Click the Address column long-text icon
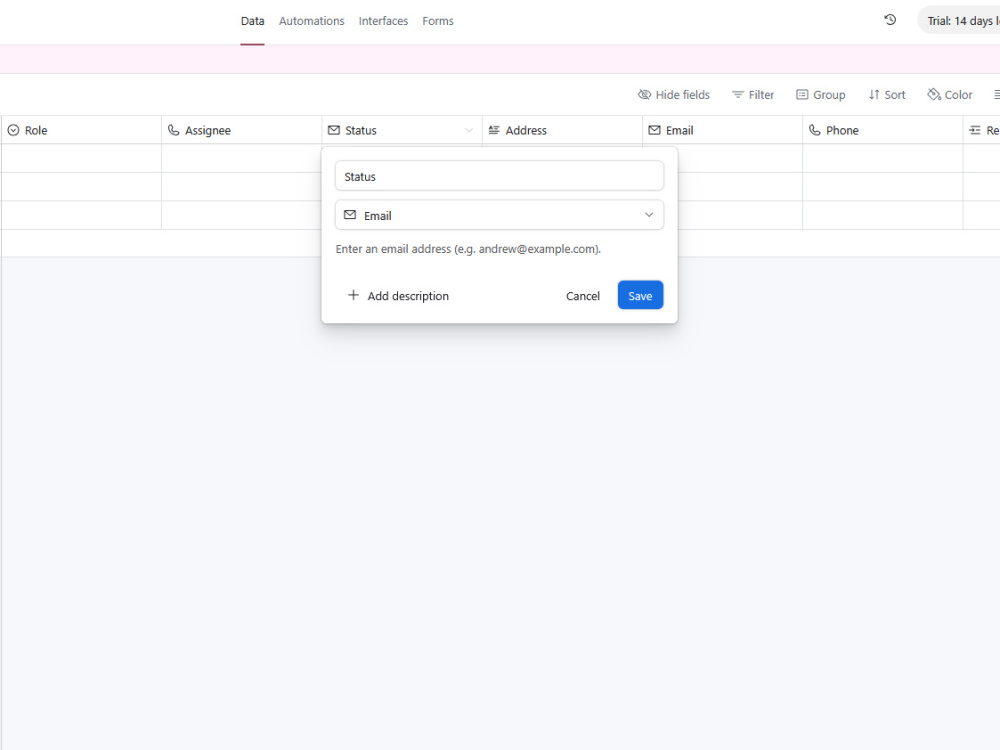Image resolution: width=1000 pixels, height=750 pixels. 494,130
